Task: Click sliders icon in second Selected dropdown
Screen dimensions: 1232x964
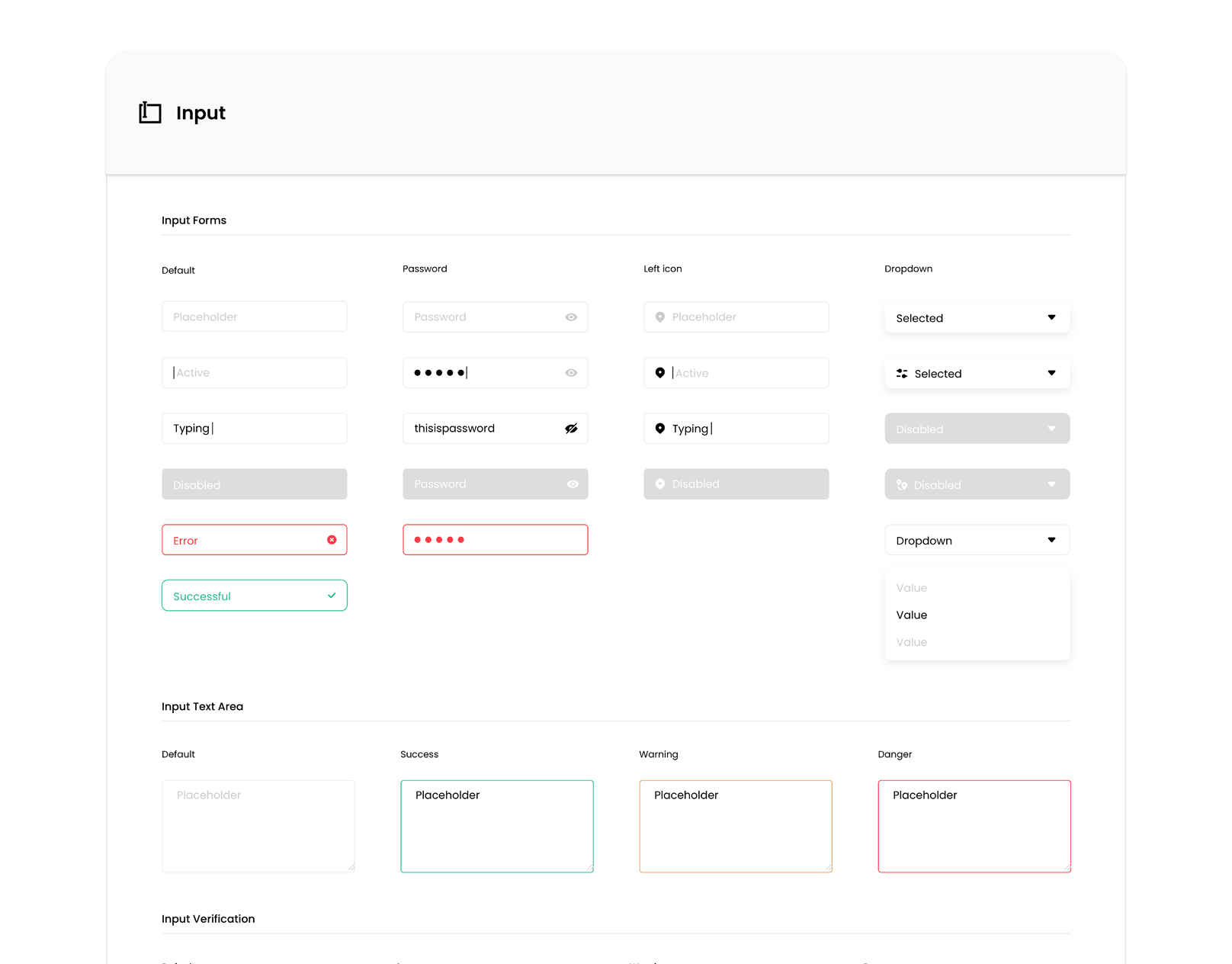Action: point(902,374)
